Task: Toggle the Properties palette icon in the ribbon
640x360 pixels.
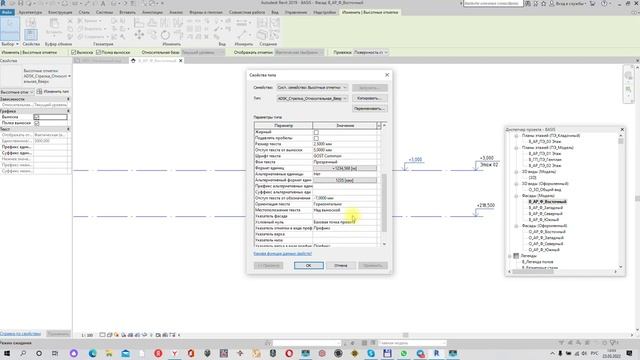Action: 31,35
